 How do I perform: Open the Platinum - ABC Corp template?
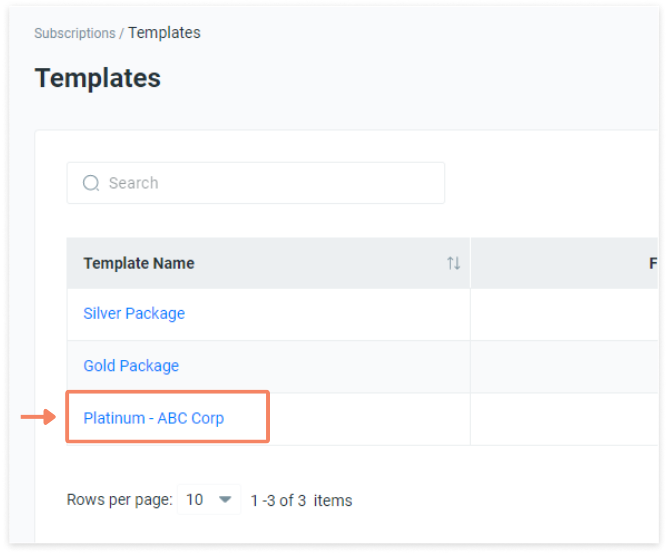(153, 418)
